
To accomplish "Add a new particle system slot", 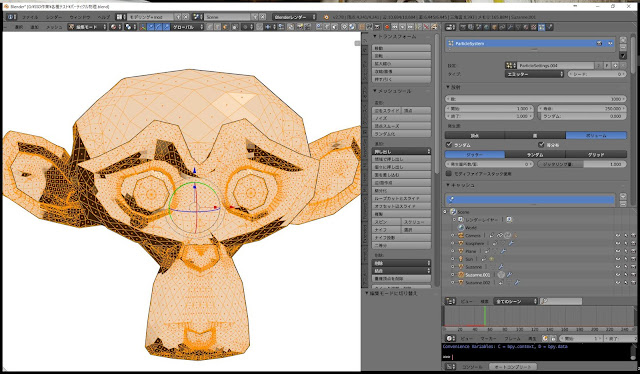I will click(623, 40).
